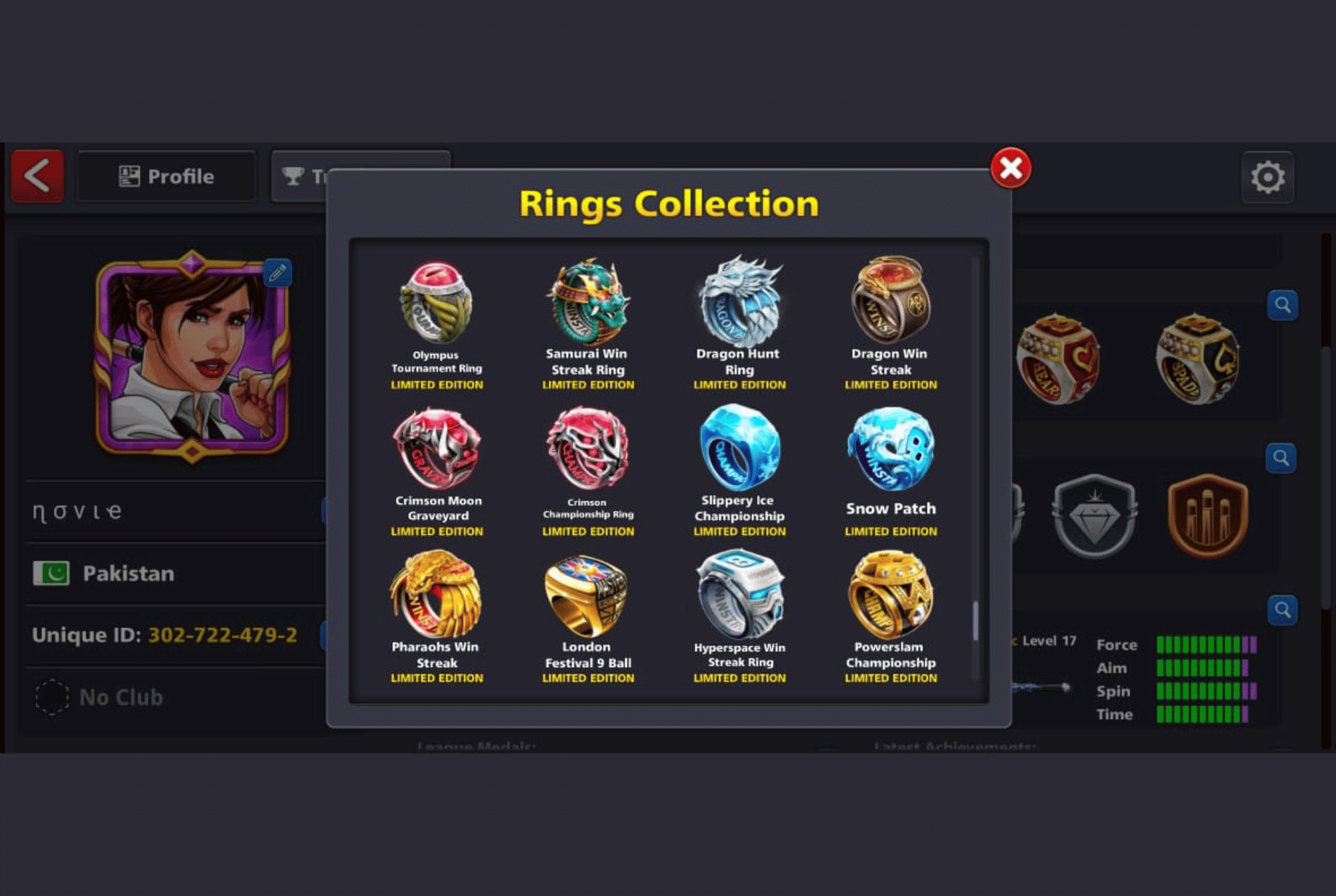Viewport: 1336px width, 896px height.
Task: Pick the Dragon Win Streak ring
Action: tap(891, 325)
